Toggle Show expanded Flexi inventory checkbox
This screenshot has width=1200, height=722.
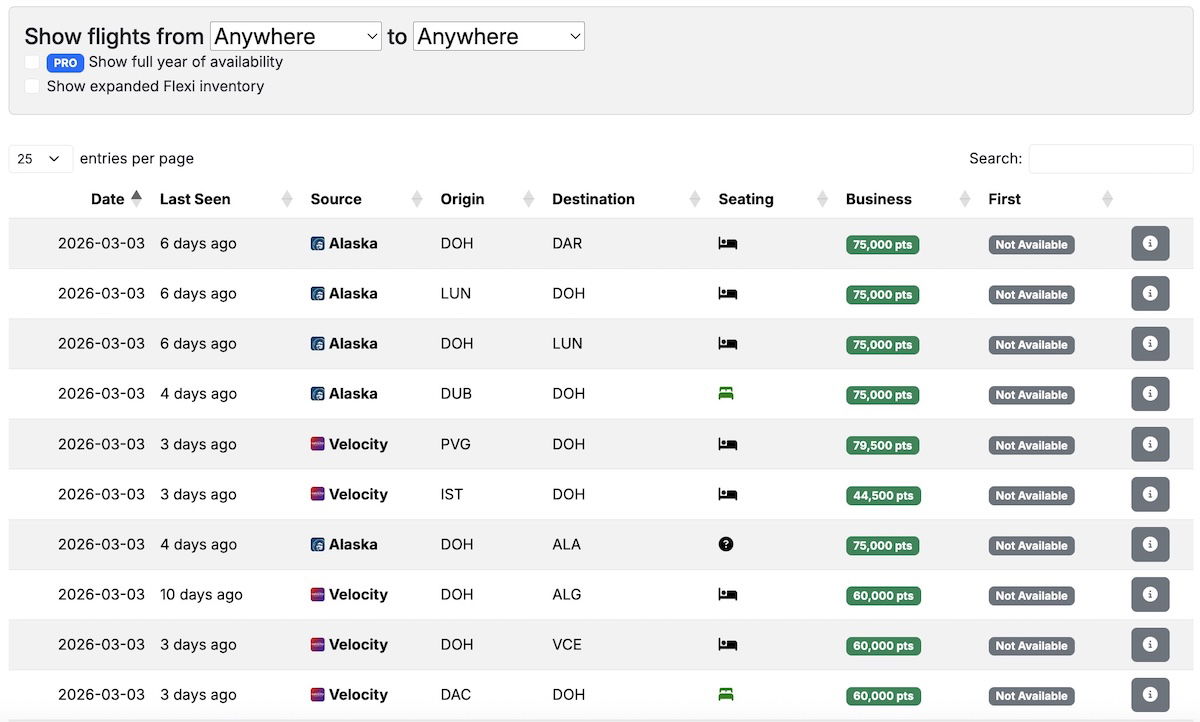click(x=32, y=86)
